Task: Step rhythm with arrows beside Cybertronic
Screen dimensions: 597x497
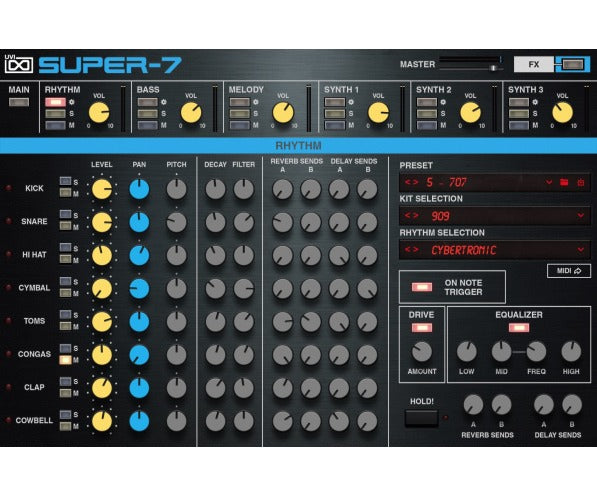Action: 412,249
